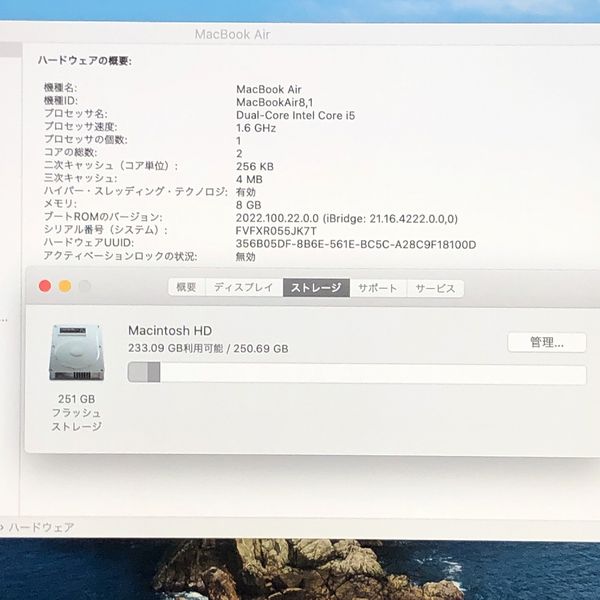Click the 1.6 GHz processor speed value

click(256, 128)
